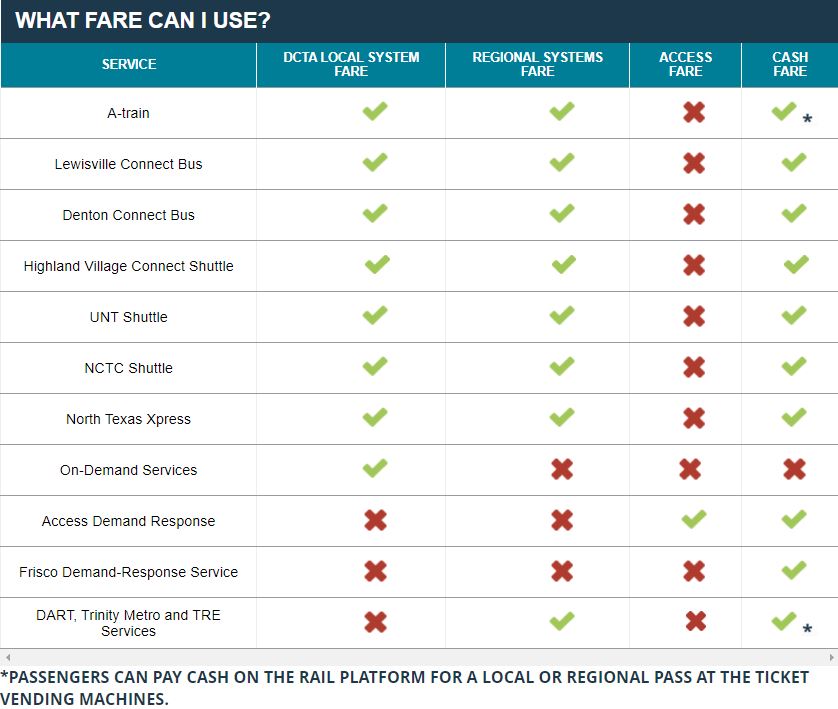Image resolution: width=838 pixels, height=709 pixels.
Task: Click the Denton Connect Bus Access Fare X
Action: (694, 214)
